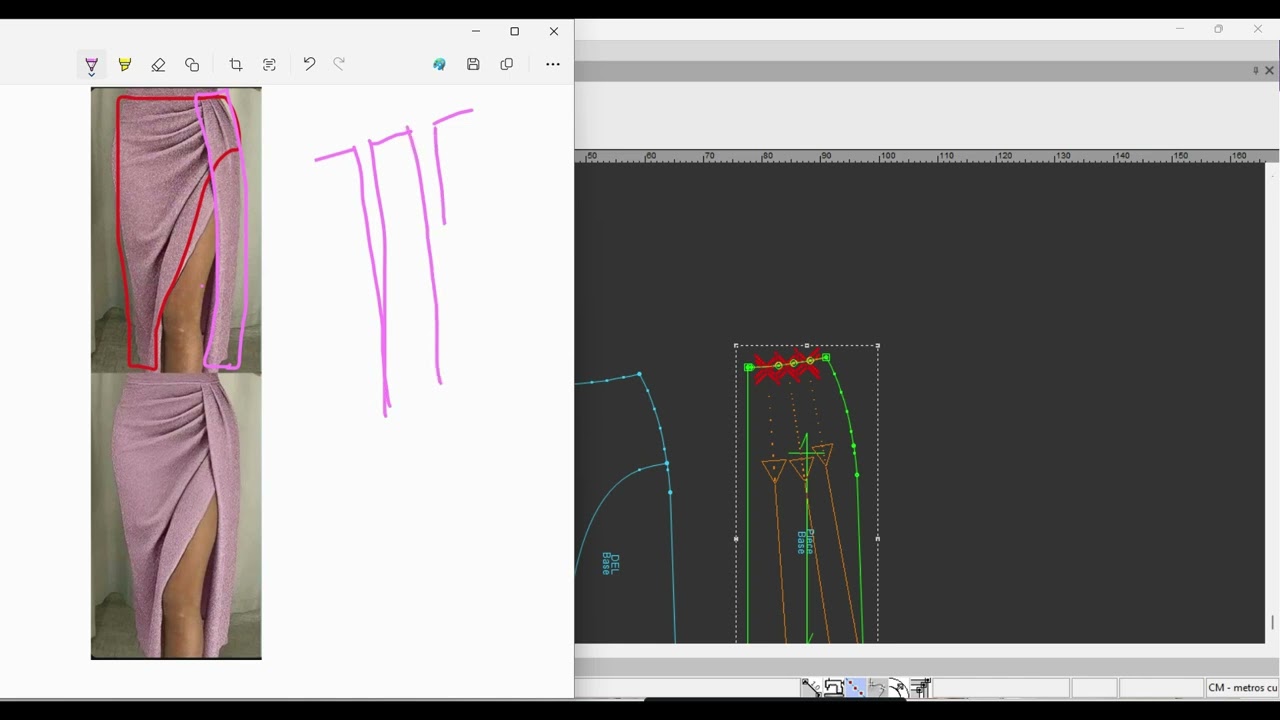
Task: Click the blue 'DEL Base' piece label
Action: pyautogui.click(x=610, y=564)
